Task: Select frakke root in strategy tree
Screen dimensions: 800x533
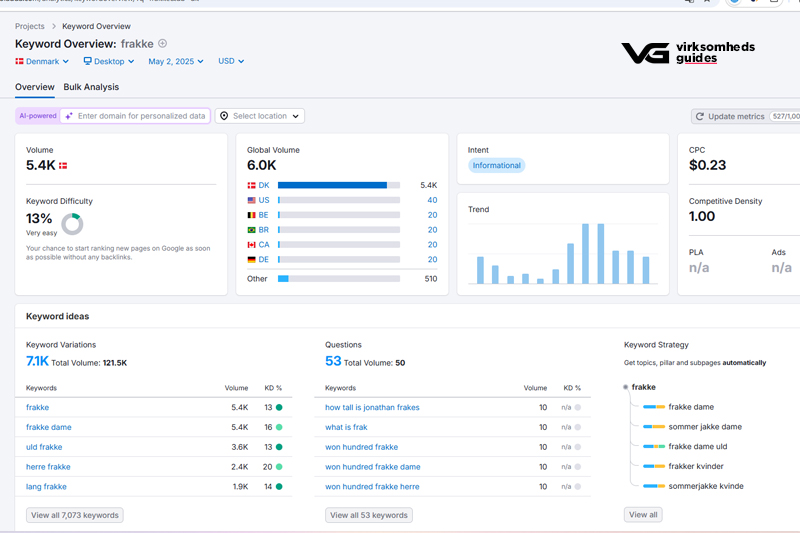Action: coord(643,387)
